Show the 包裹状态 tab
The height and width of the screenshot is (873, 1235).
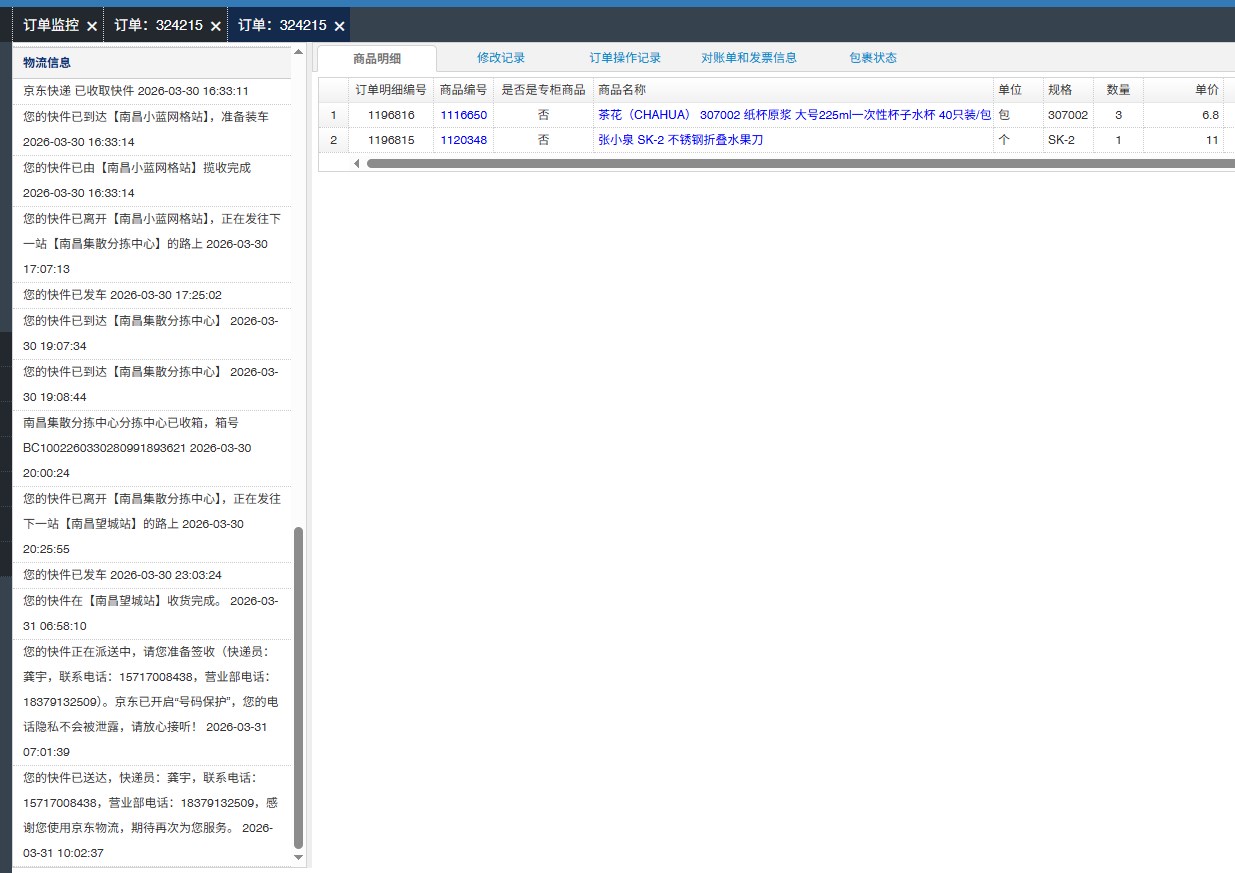coord(872,58)
